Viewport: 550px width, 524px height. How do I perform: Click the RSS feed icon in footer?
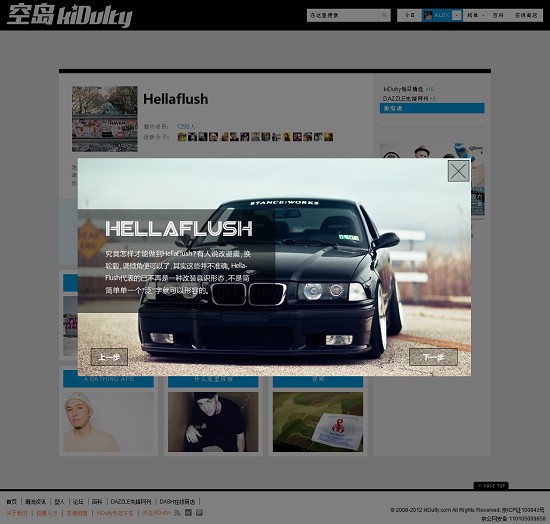pyautogui.click(x=177, y=513)
